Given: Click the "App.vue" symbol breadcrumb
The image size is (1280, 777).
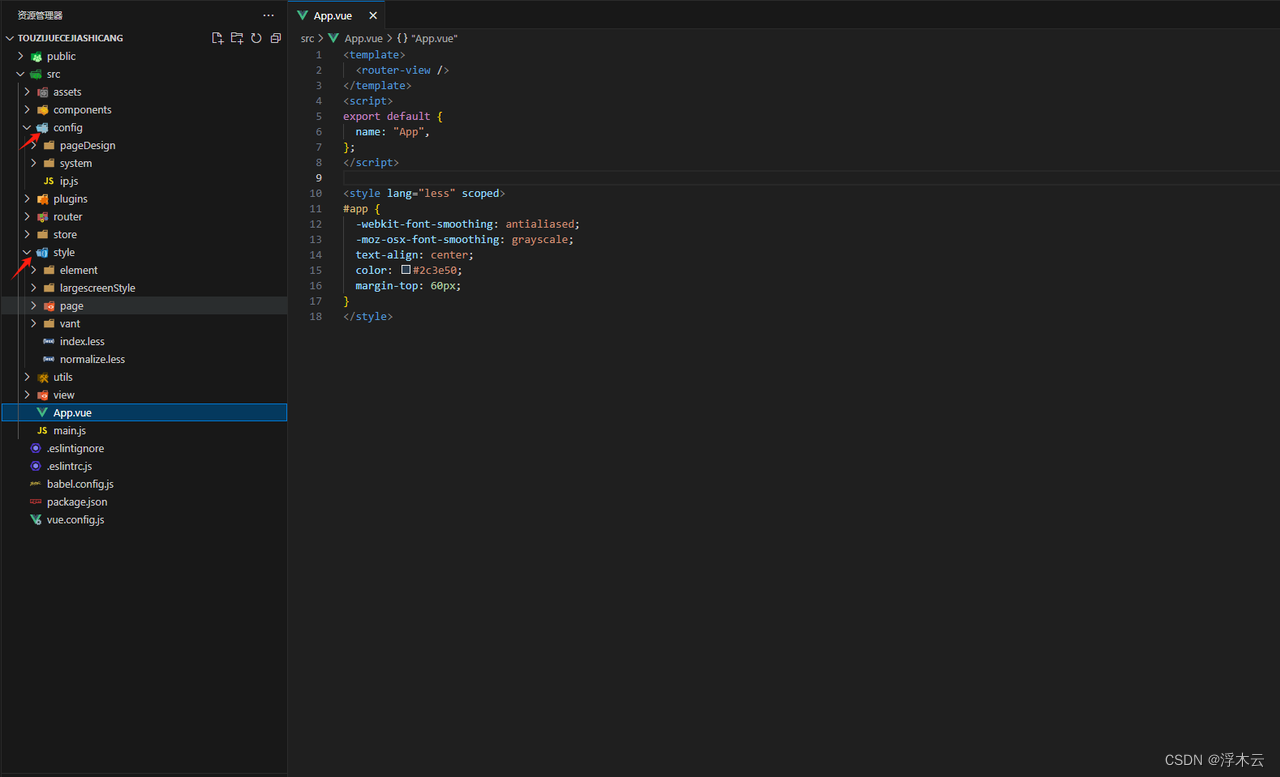Looking at the screenshot, I should 435,38.
